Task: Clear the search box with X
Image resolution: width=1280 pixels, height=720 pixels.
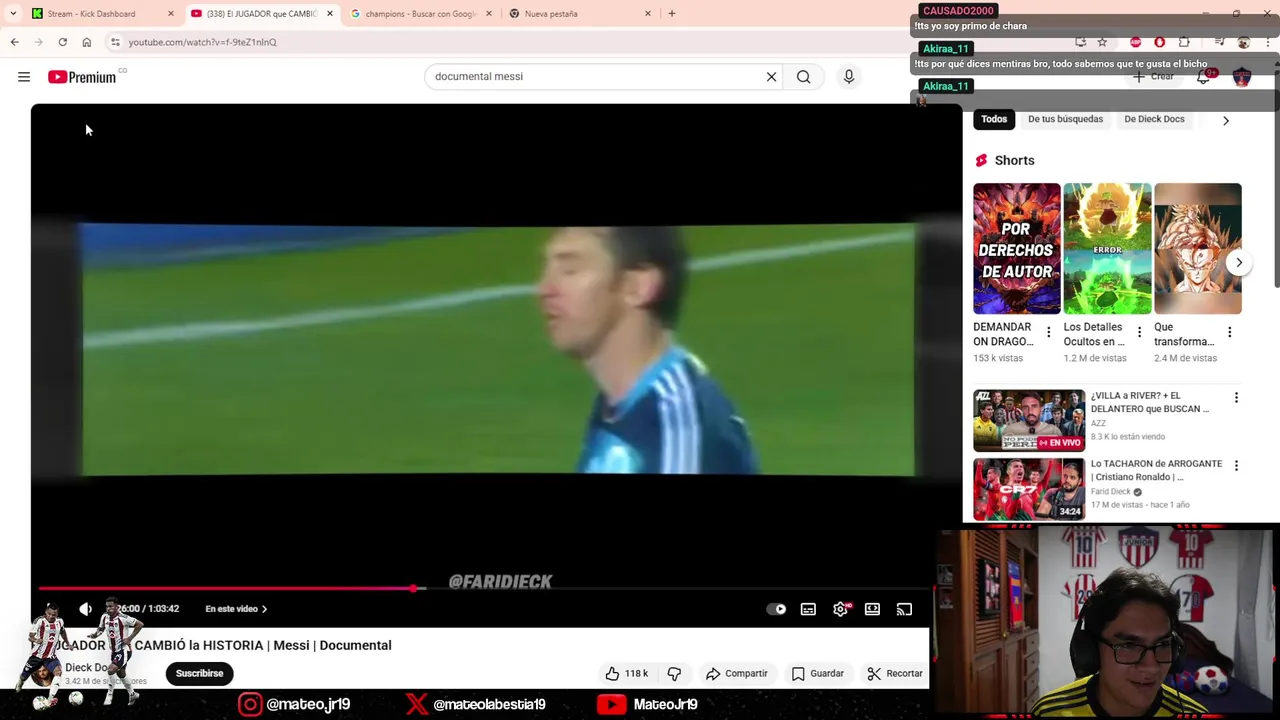Action: 771,77
